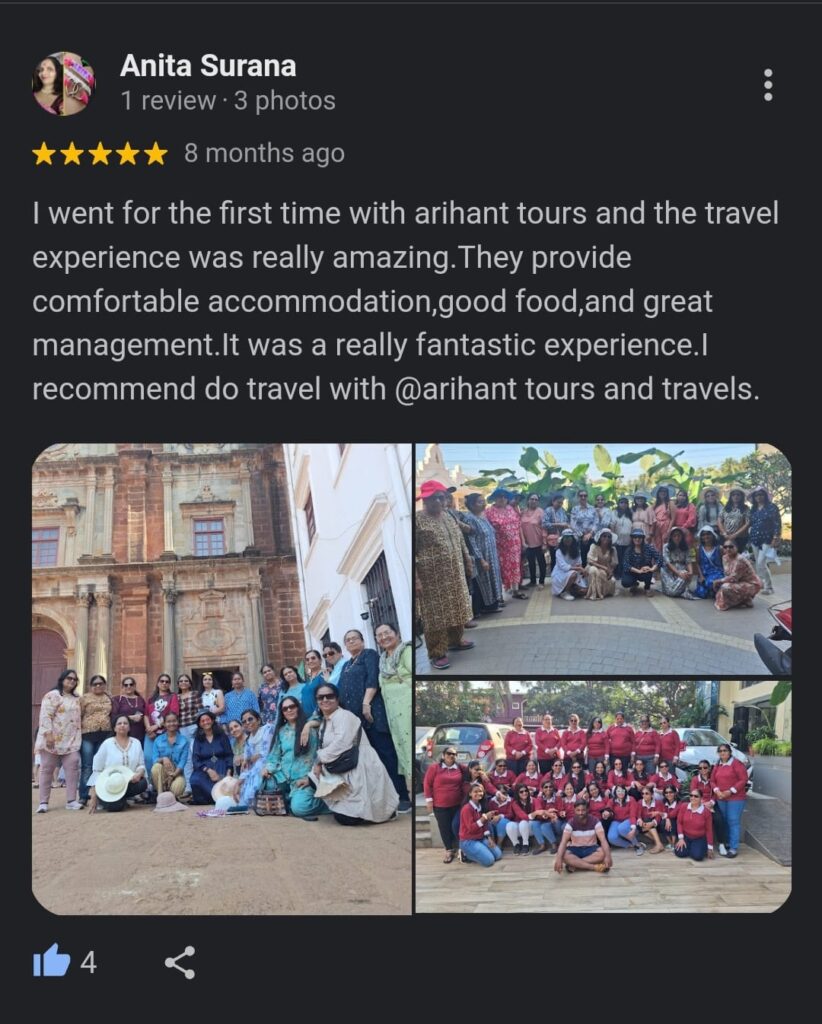
Task: Select the second yellow rating star
Action: [x=72, y=154]
